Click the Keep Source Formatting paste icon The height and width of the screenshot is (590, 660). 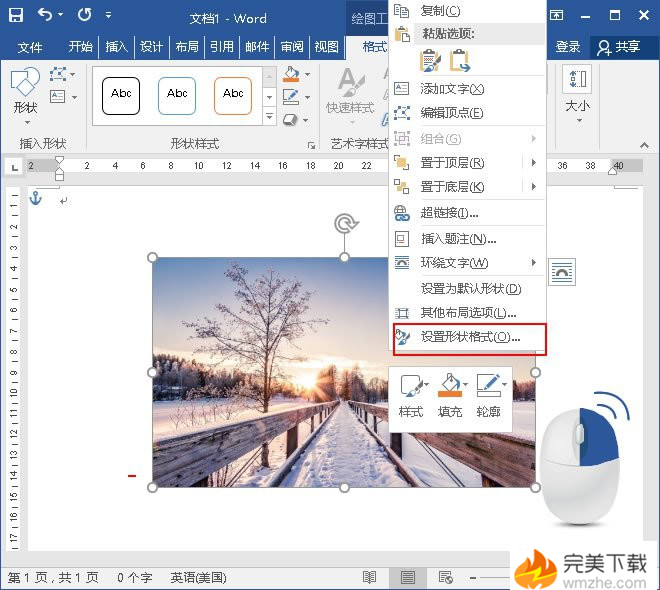pos(430,61)
